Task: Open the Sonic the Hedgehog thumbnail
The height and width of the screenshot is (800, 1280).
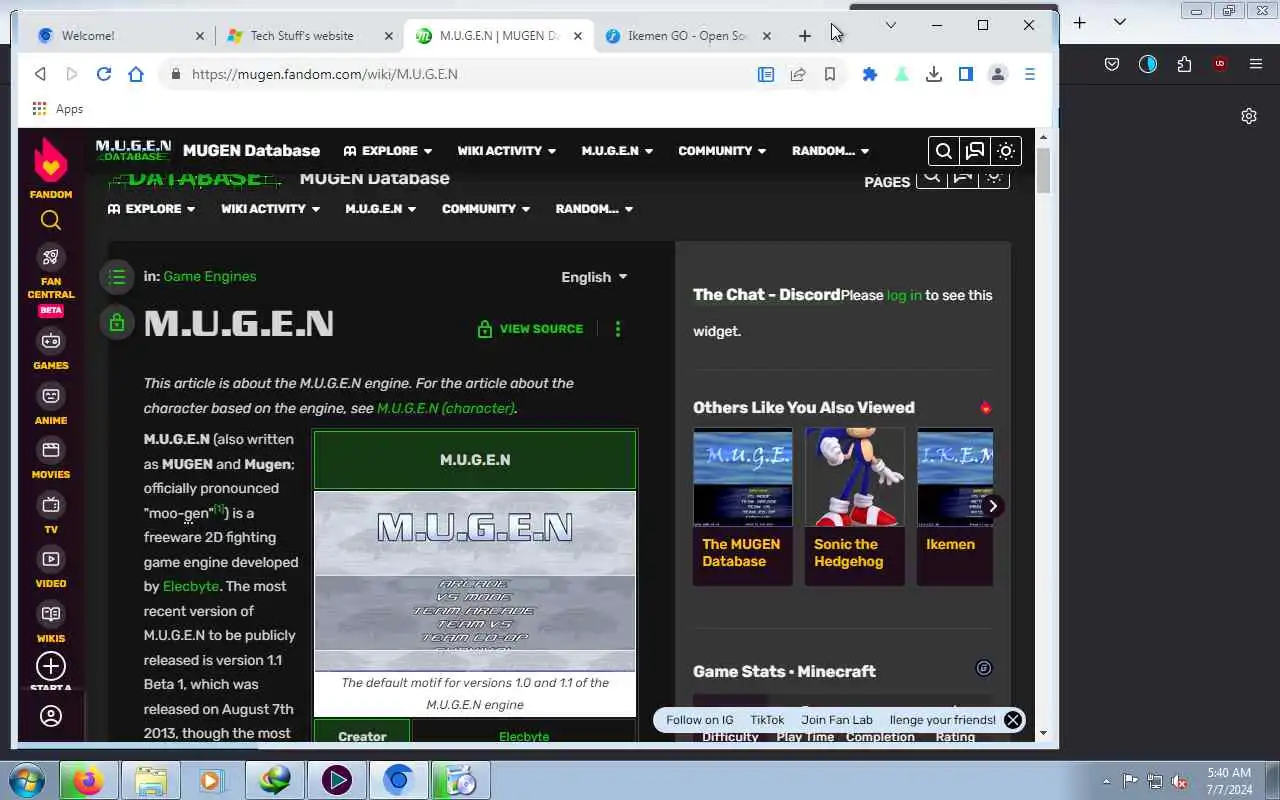Action: tap(855, 478)
